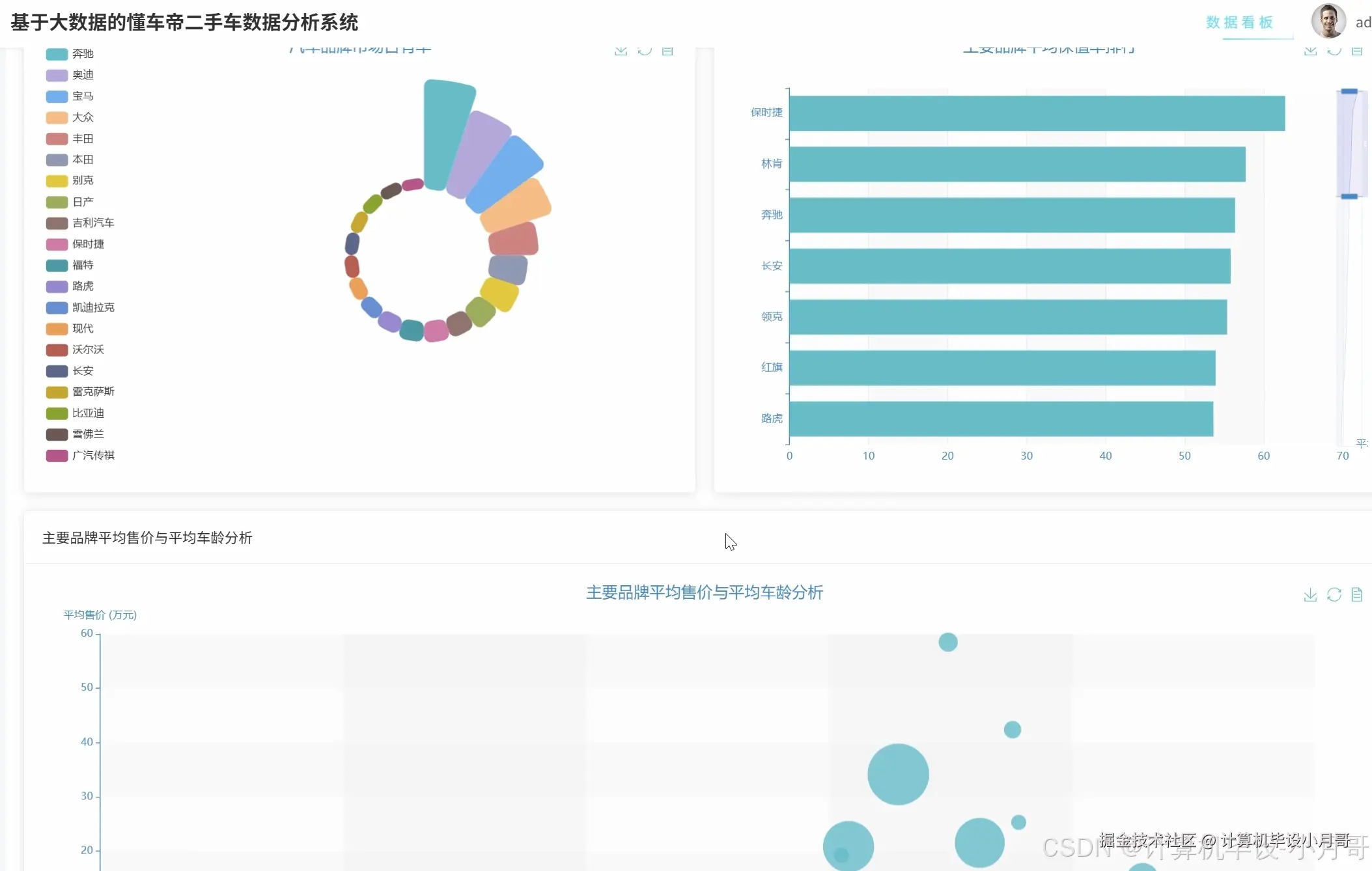Viewport: 1372px width, 871px height.
Task: Click bottom handle of vertical zoom slider
Action: click(x=1349, y=196)
